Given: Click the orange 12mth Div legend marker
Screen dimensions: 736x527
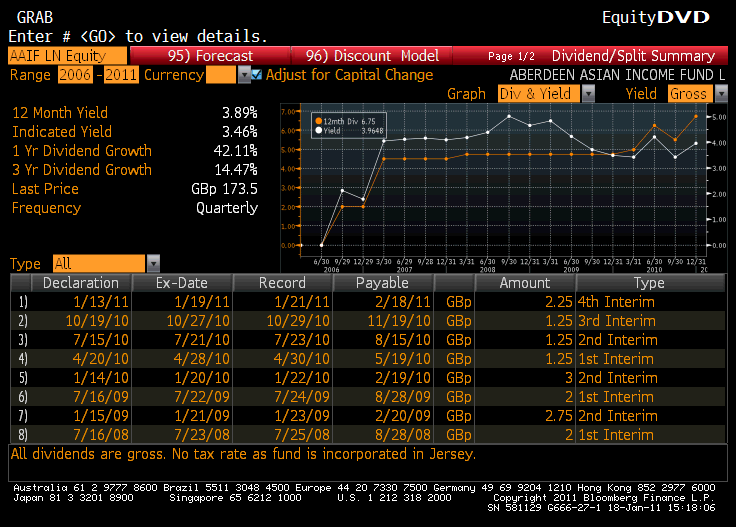Looking at the screenshot, I should pyautogui.click(x=318, y=119).
